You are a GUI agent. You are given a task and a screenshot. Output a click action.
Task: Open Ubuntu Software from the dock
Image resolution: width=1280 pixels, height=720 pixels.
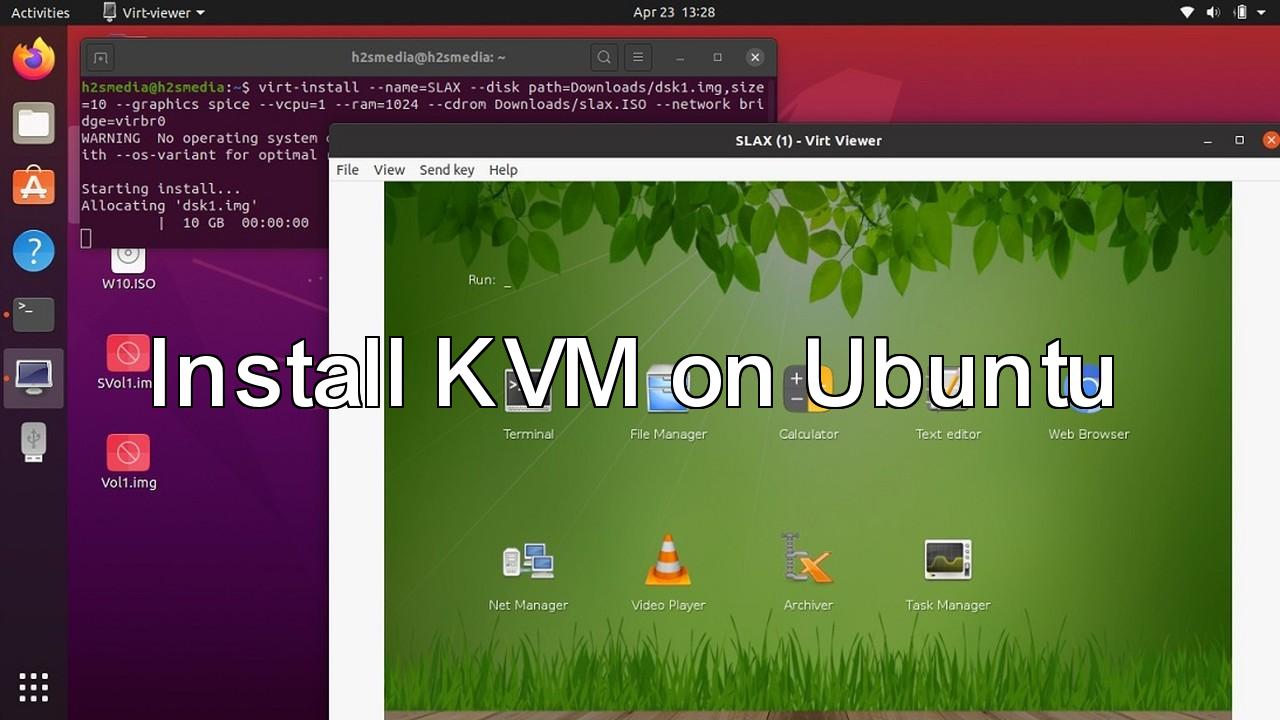33,187
